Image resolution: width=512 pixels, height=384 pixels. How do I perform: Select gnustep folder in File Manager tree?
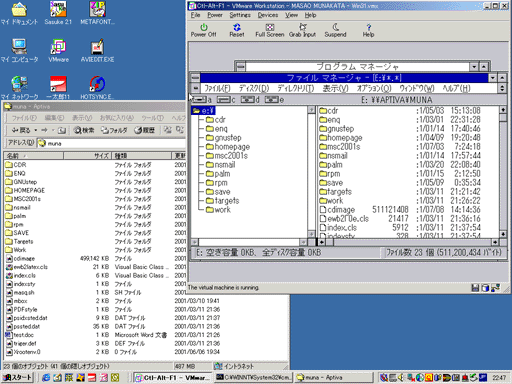pyautogui.click(x=224, y=138)
